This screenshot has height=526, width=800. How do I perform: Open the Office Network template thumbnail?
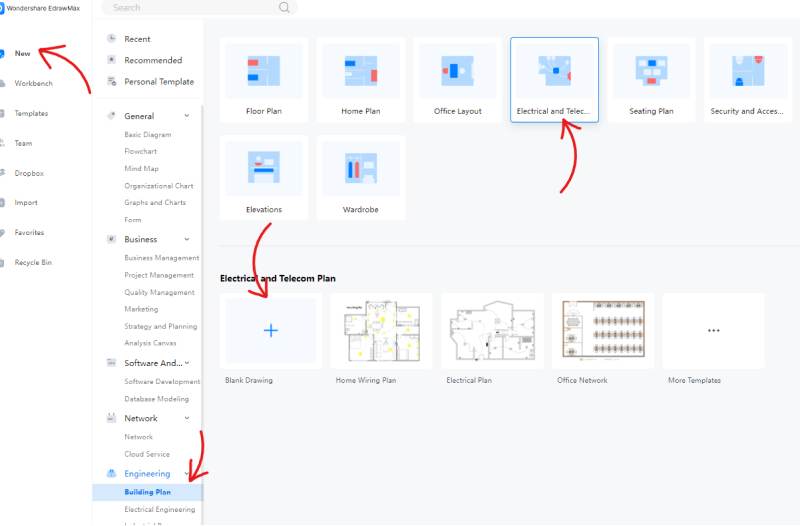[x=603, y=331]
